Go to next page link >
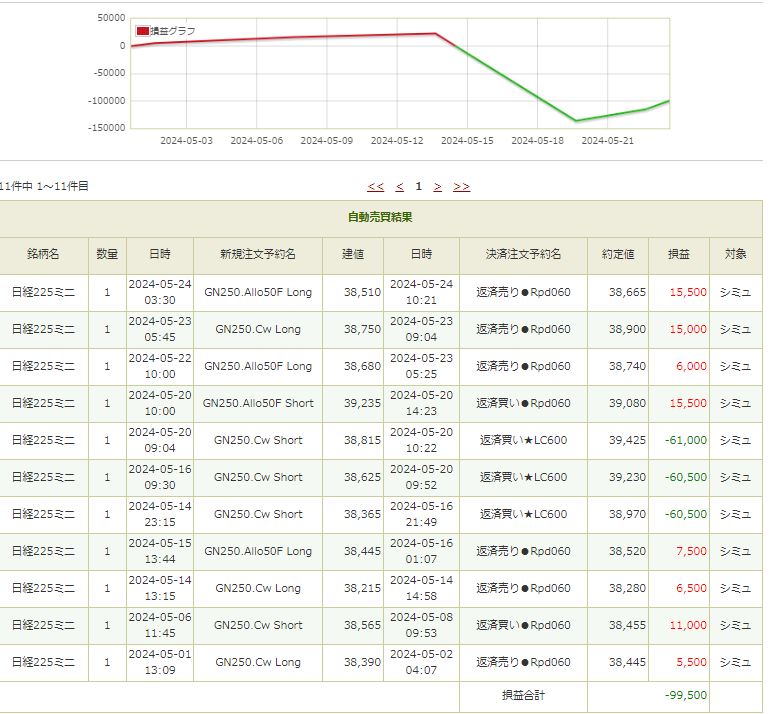The image size is (775, 714). point(437,186)
